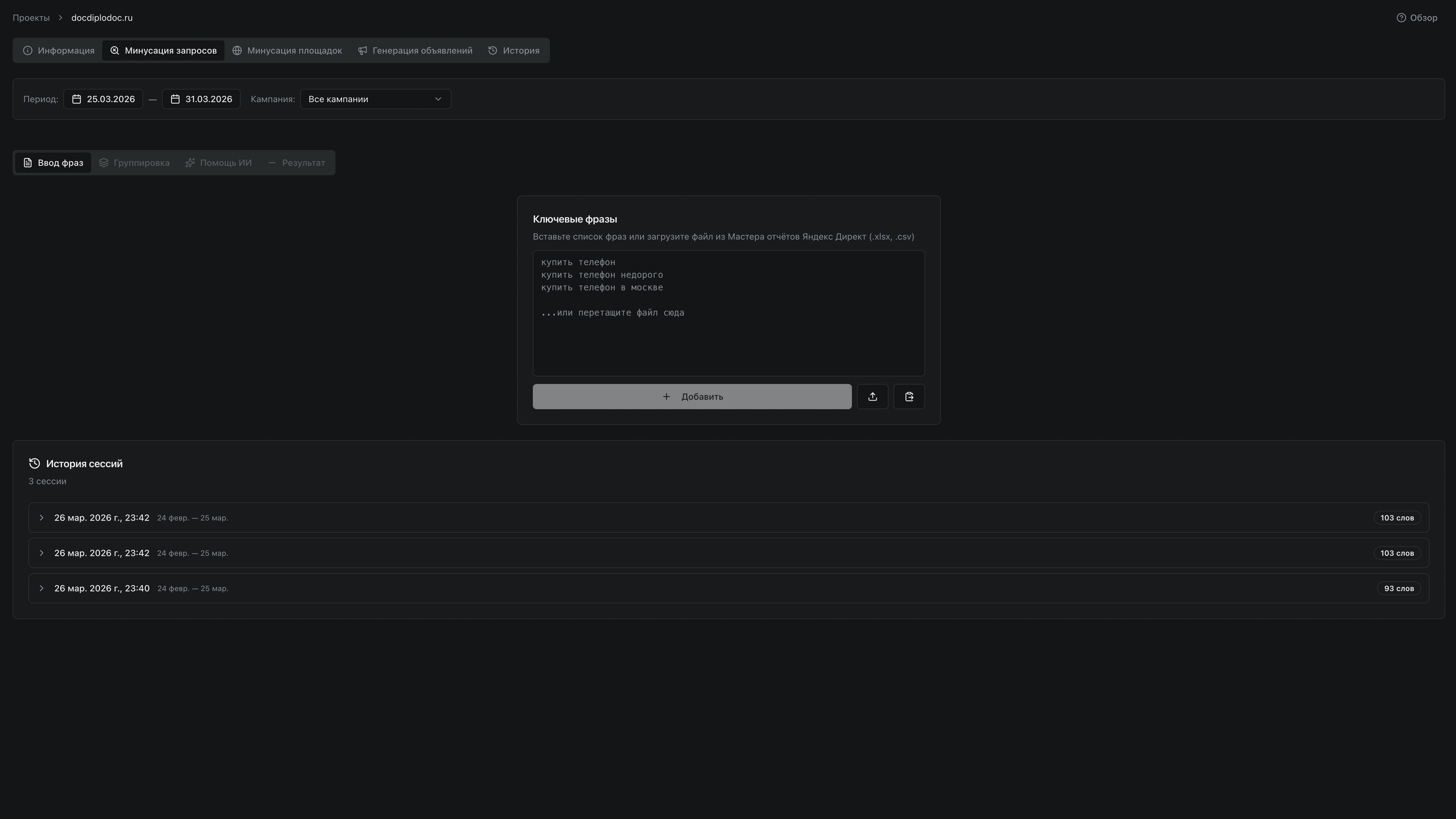Click in the key phrases text area
This screenshot has width=1456, height=819.
click(x=728, y=334)
